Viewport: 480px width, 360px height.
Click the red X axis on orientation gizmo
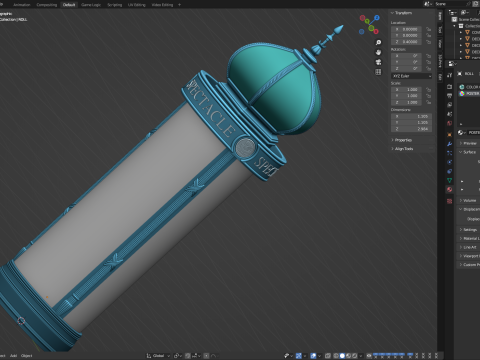coord(376,32)
